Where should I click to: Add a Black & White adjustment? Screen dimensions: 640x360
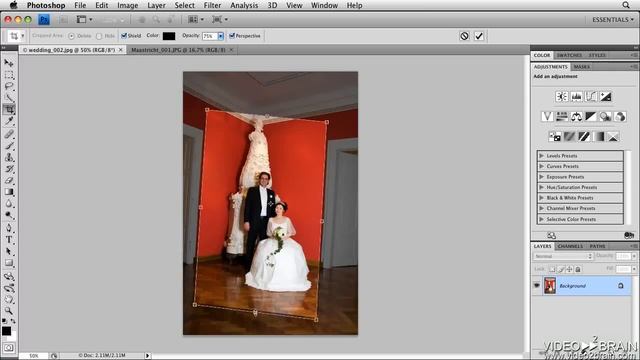[591, 117]
